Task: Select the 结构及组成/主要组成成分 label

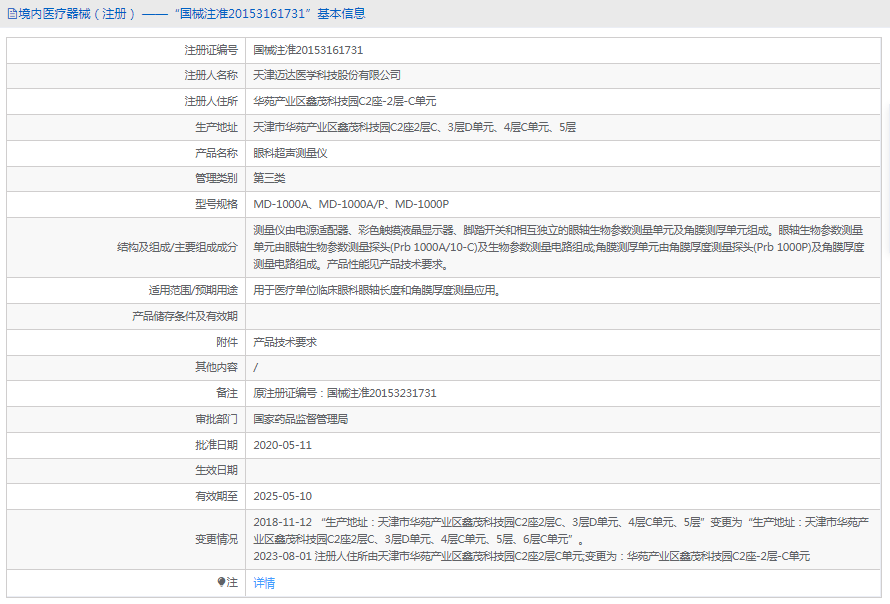Action: (x=177, y=247)
